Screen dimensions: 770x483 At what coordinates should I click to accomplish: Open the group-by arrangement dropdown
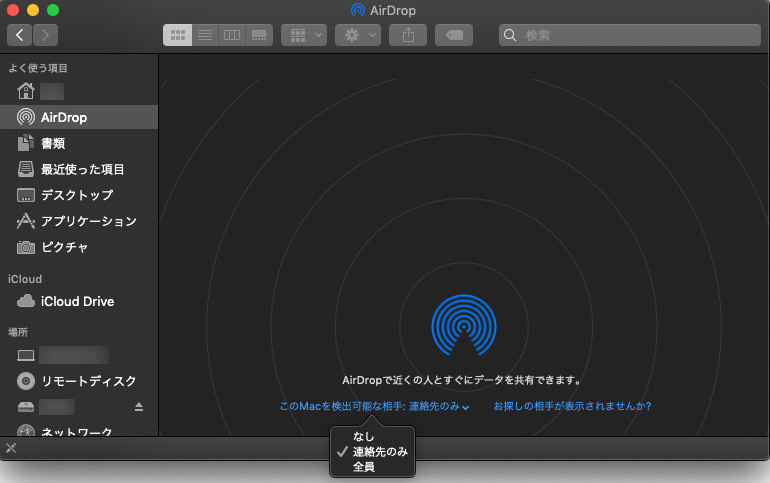304,35
